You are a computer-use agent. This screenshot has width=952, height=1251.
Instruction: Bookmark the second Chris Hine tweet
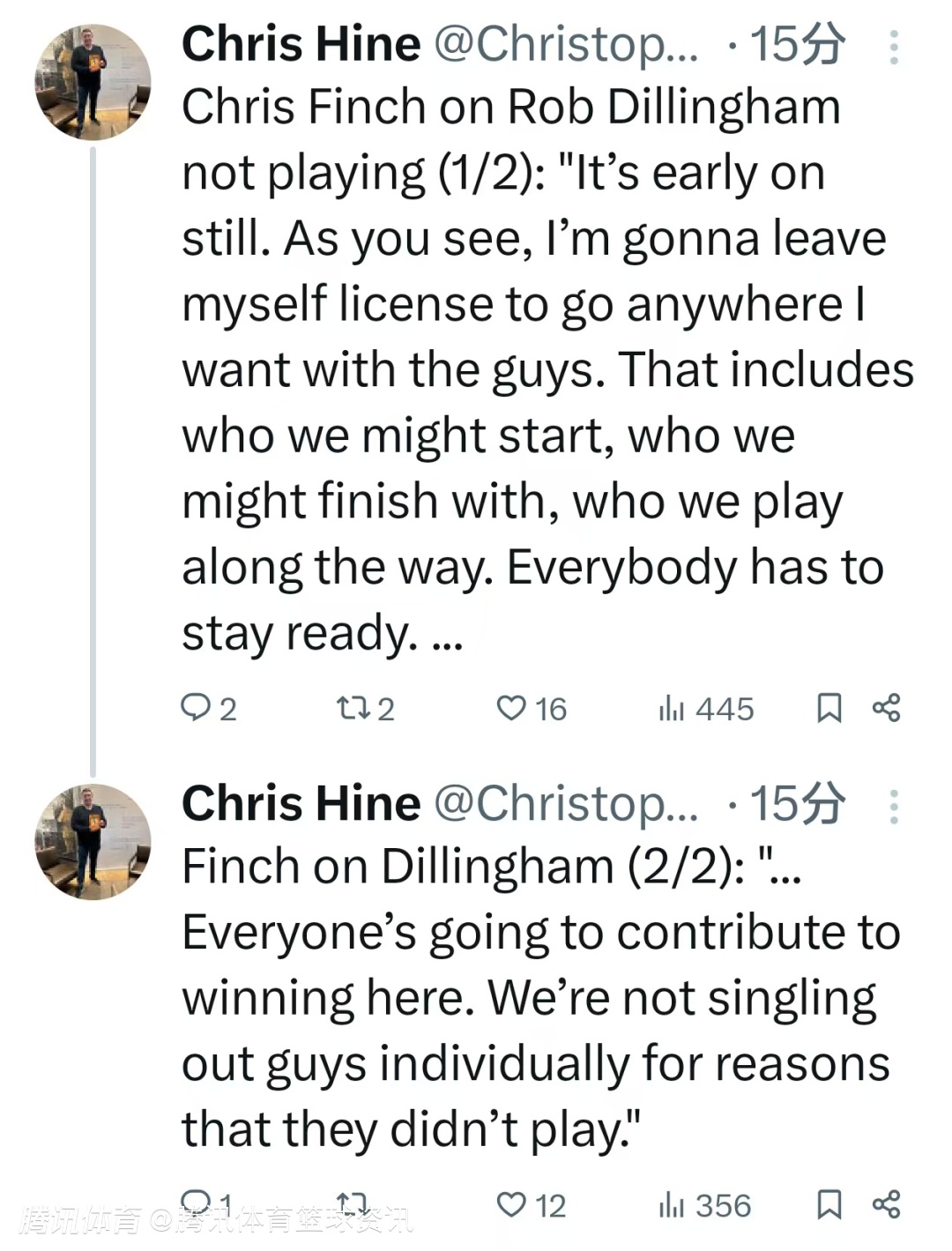(829, 1204)
